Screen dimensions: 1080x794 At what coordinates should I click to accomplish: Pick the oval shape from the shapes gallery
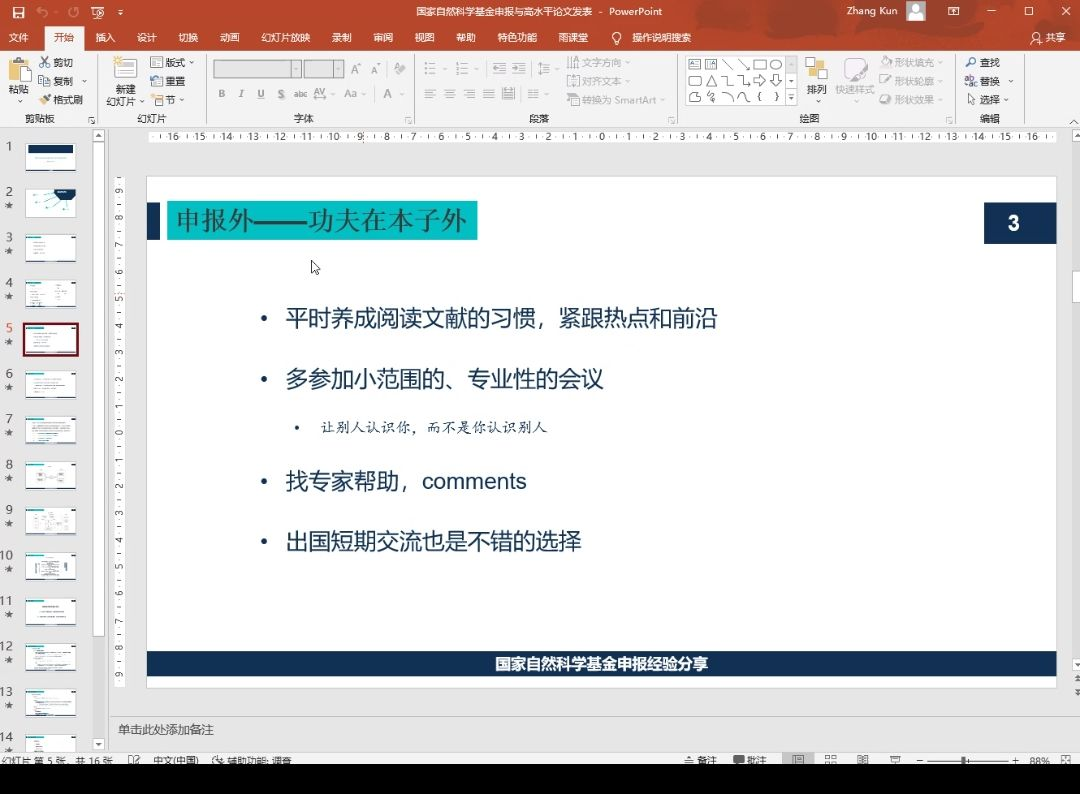point(776,64)
